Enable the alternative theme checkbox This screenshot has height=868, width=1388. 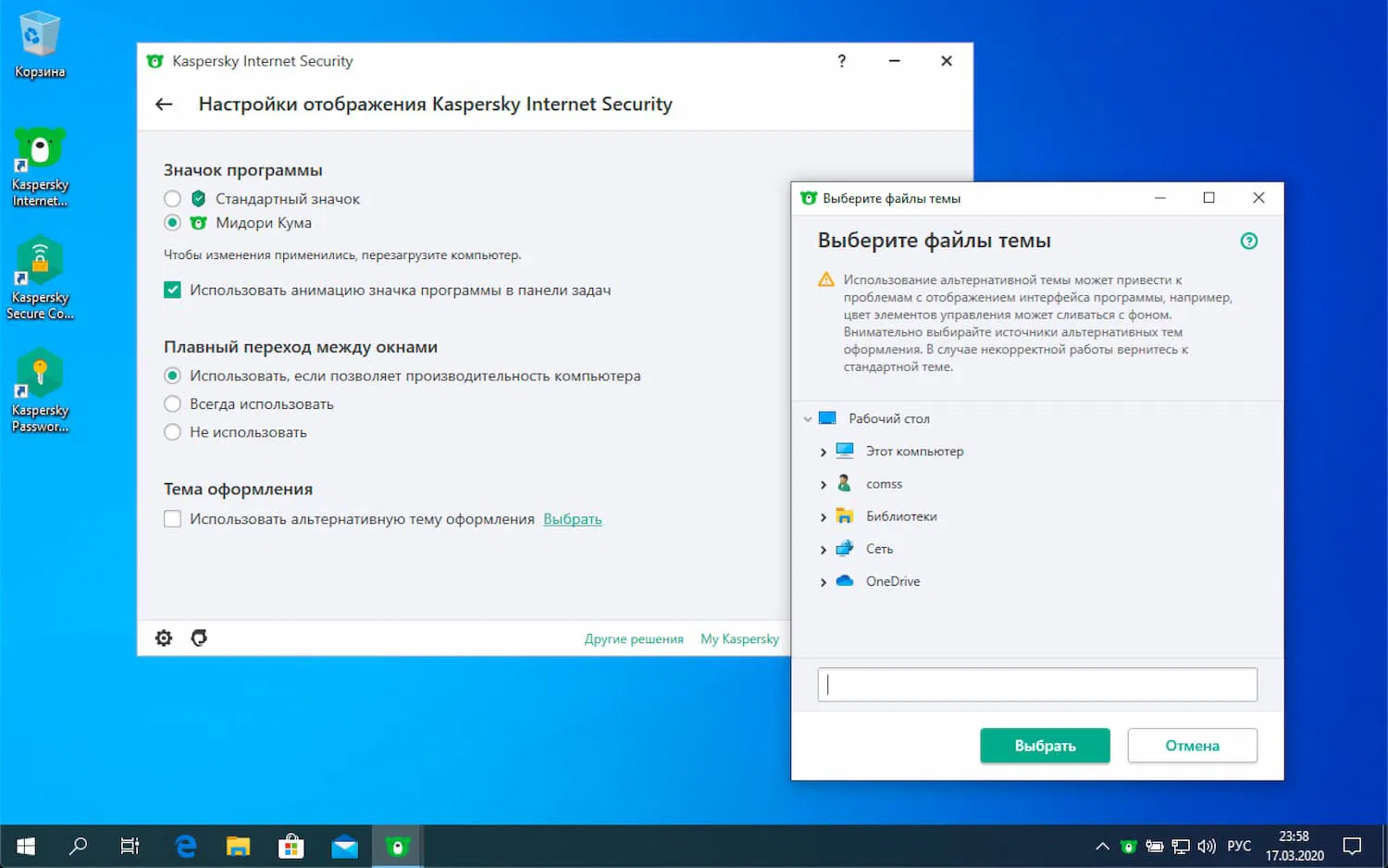172,519
